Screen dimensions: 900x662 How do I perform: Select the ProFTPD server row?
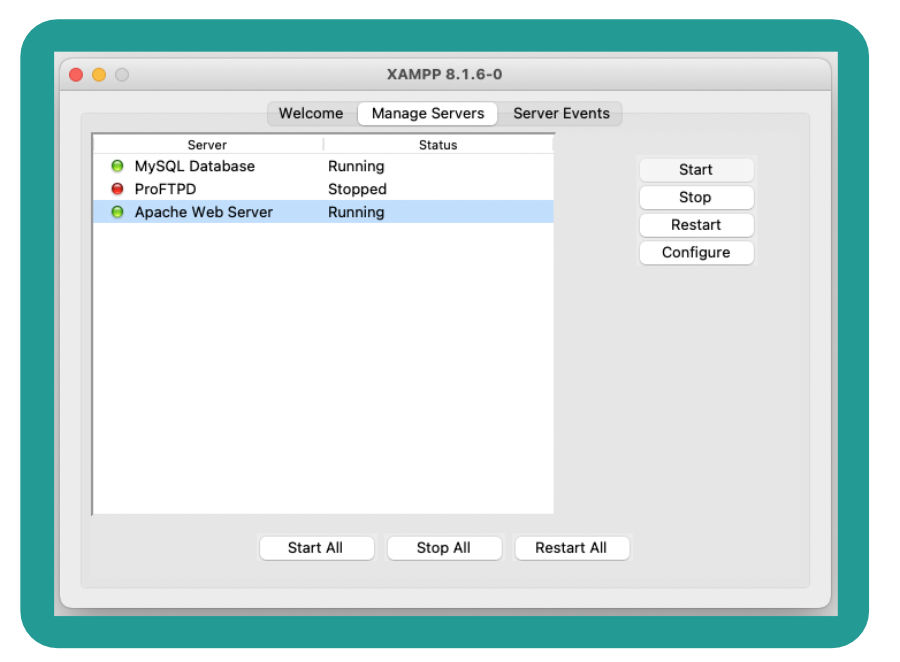pos(323,189)
